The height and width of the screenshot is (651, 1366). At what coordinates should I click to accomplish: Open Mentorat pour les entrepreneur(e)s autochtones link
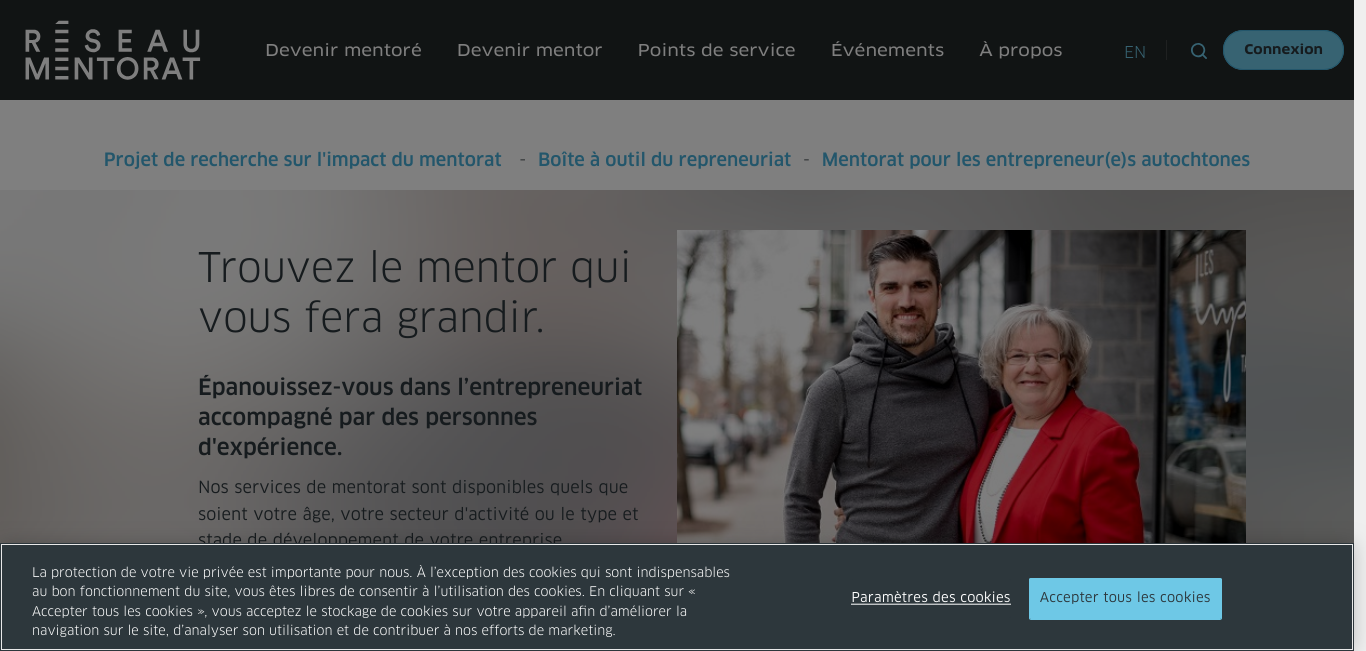tap(1036, 160)
